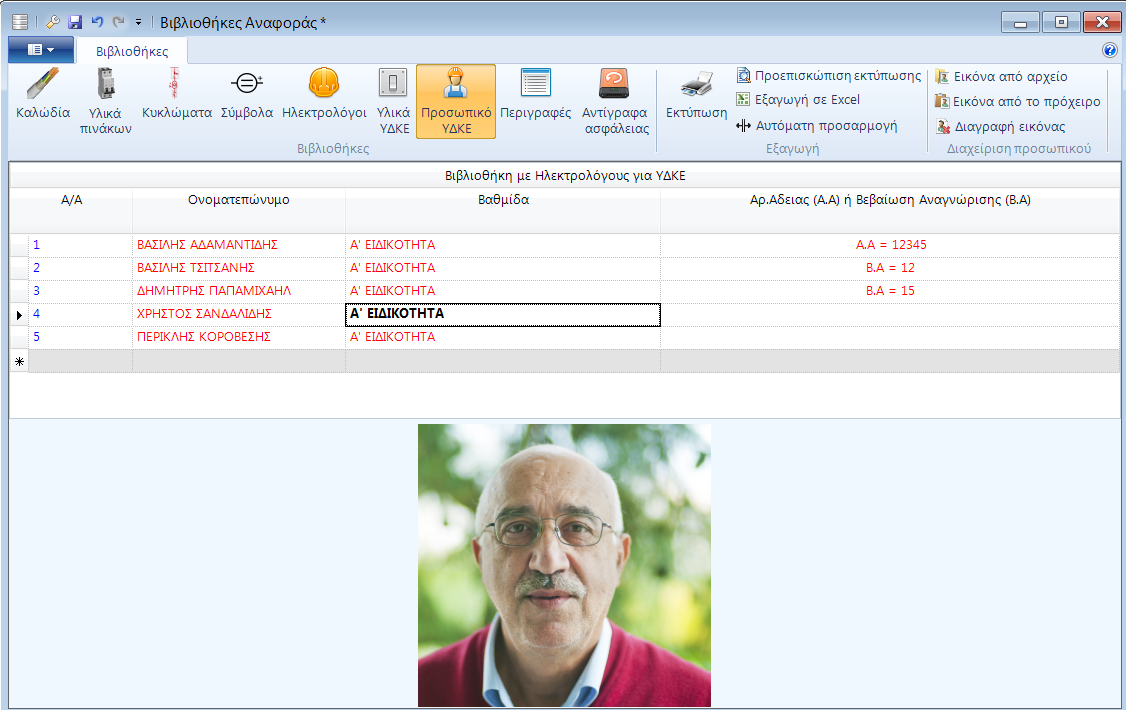Image resolution: width=1126 pixels, height=710 pixels.
Task: Click the help question mark icon
Action: point(1109,50)
